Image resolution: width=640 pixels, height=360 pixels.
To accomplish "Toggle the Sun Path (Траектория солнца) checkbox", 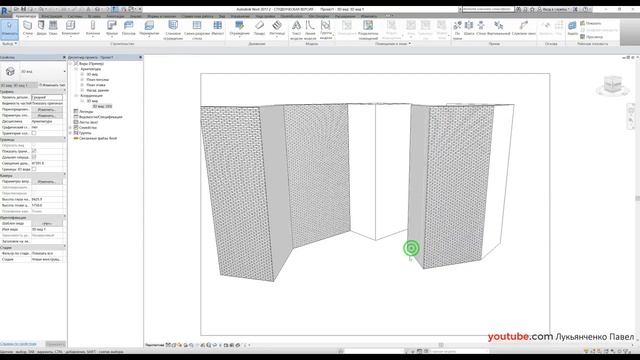I will pyautogui.click(x=34, y=133).
